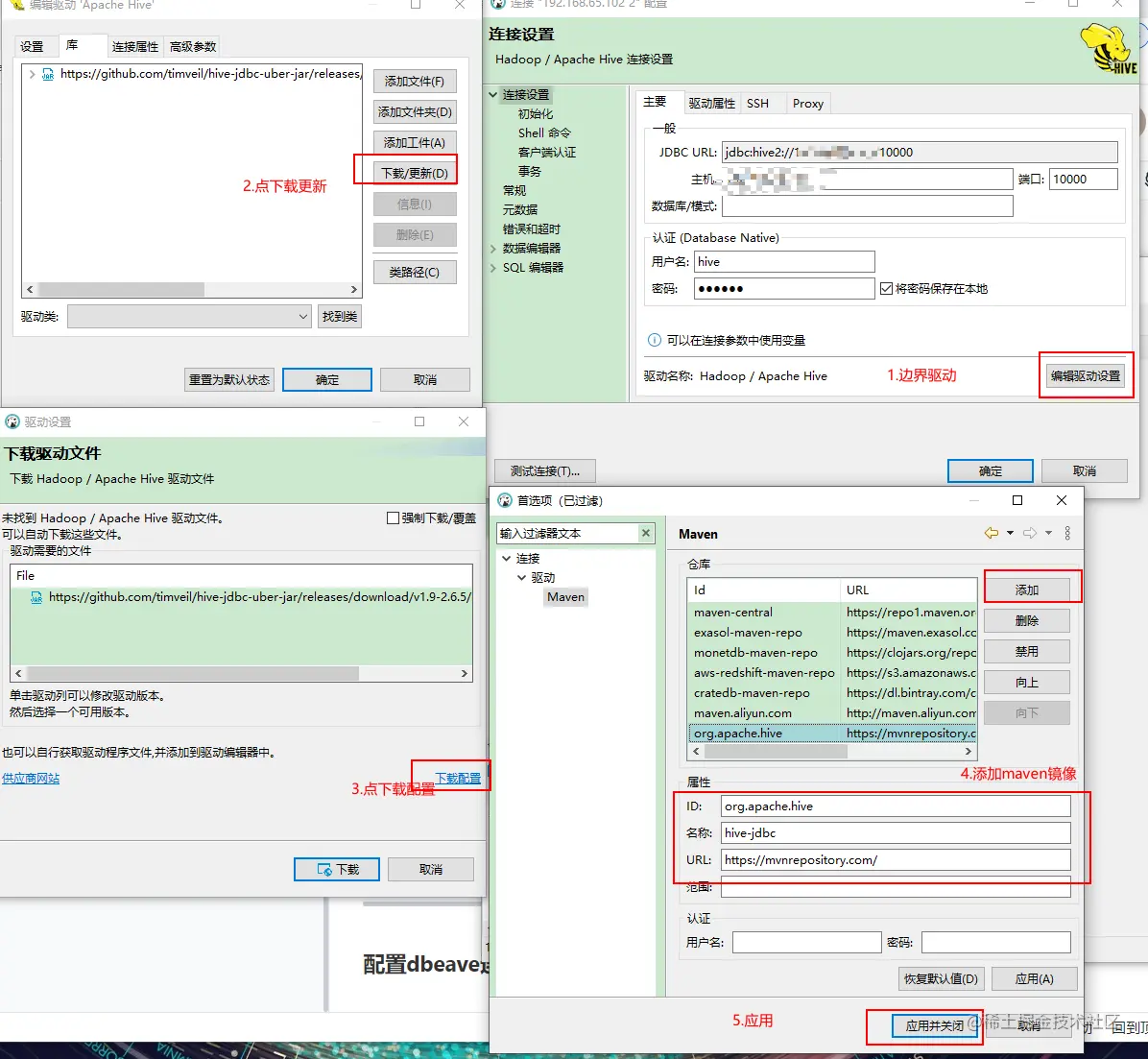The width and height of the screenshot is (1148, 1059).
Task: Click 找到类 find class button
Action: (340, 317)
